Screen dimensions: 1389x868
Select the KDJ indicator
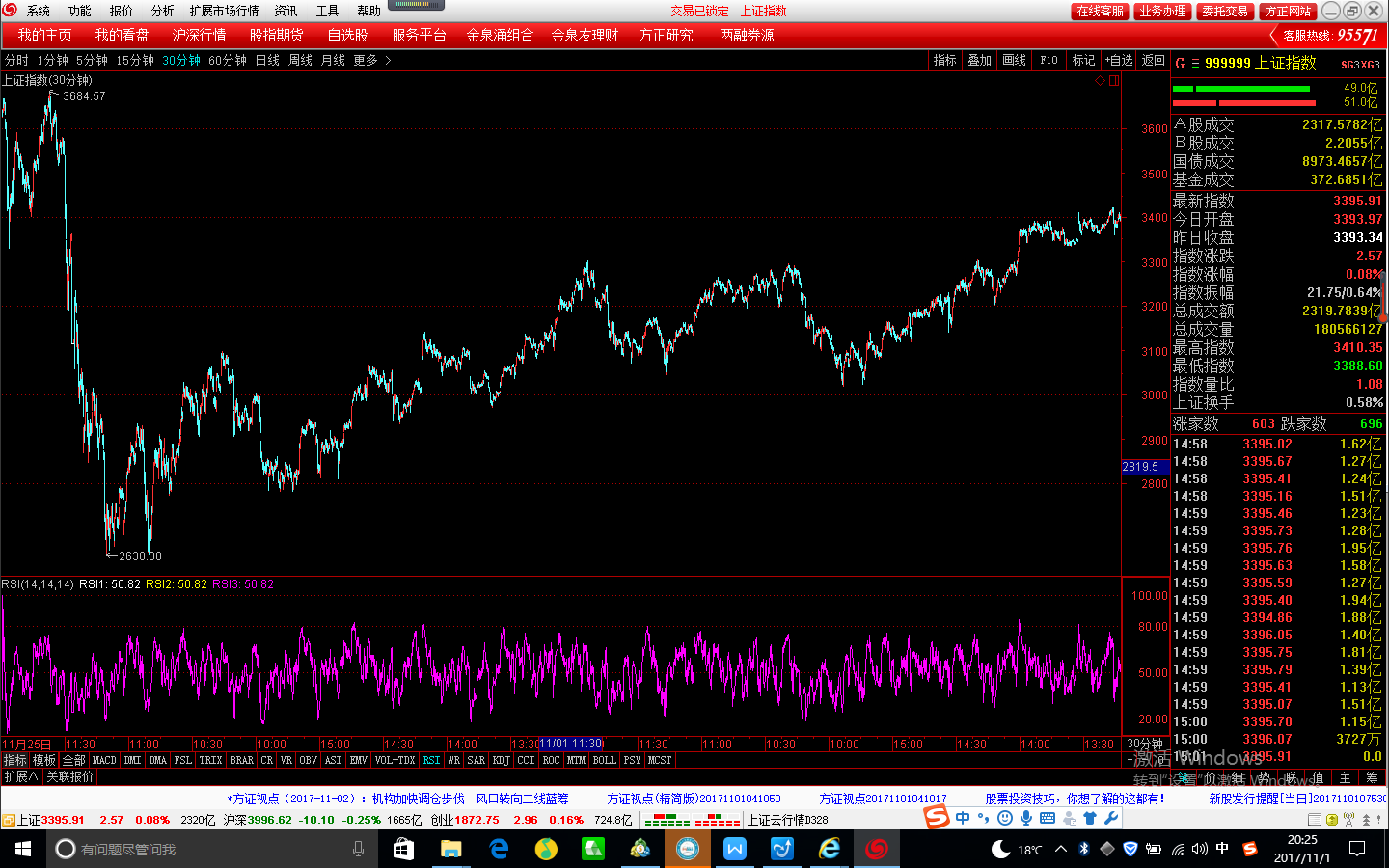click(501, 760)
